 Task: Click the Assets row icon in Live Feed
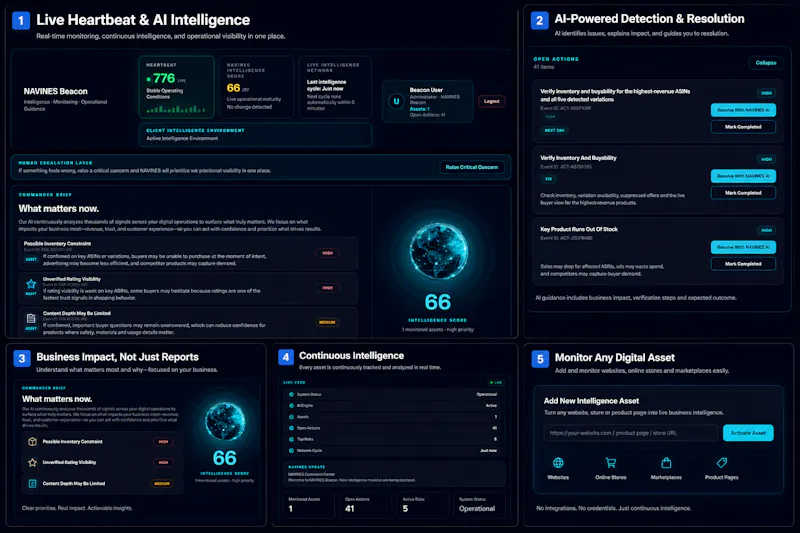coord(291,417)
